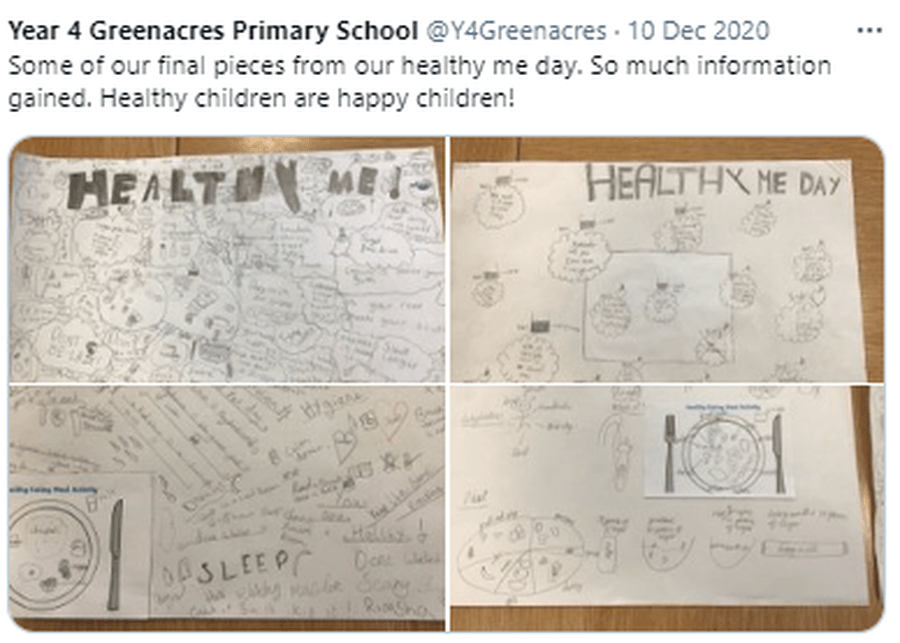900x643 pixels.
Task: Click the knife drawing beside the round plate
Action: coord(115,555)
